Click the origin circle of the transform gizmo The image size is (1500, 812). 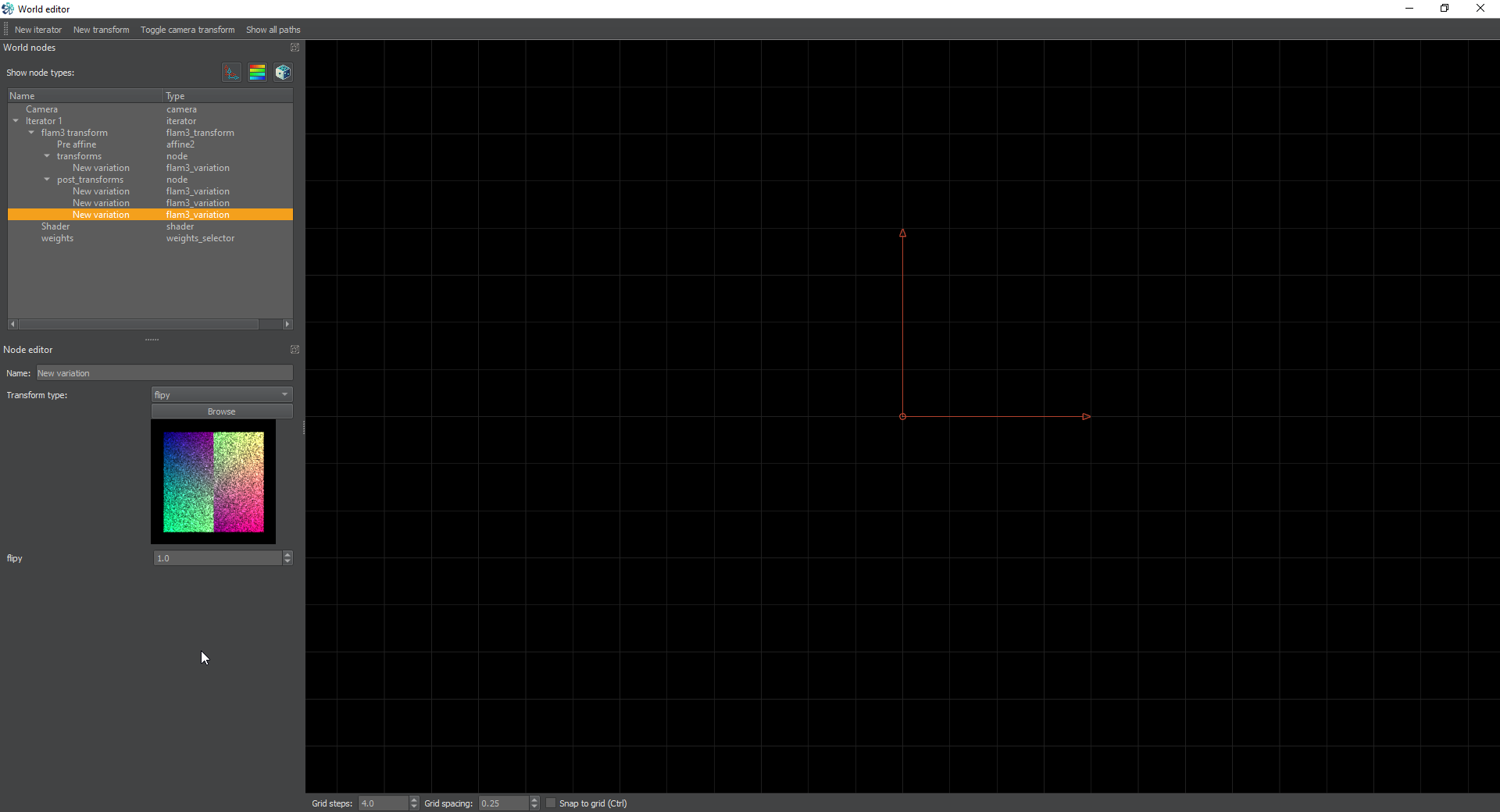point(902,417)
